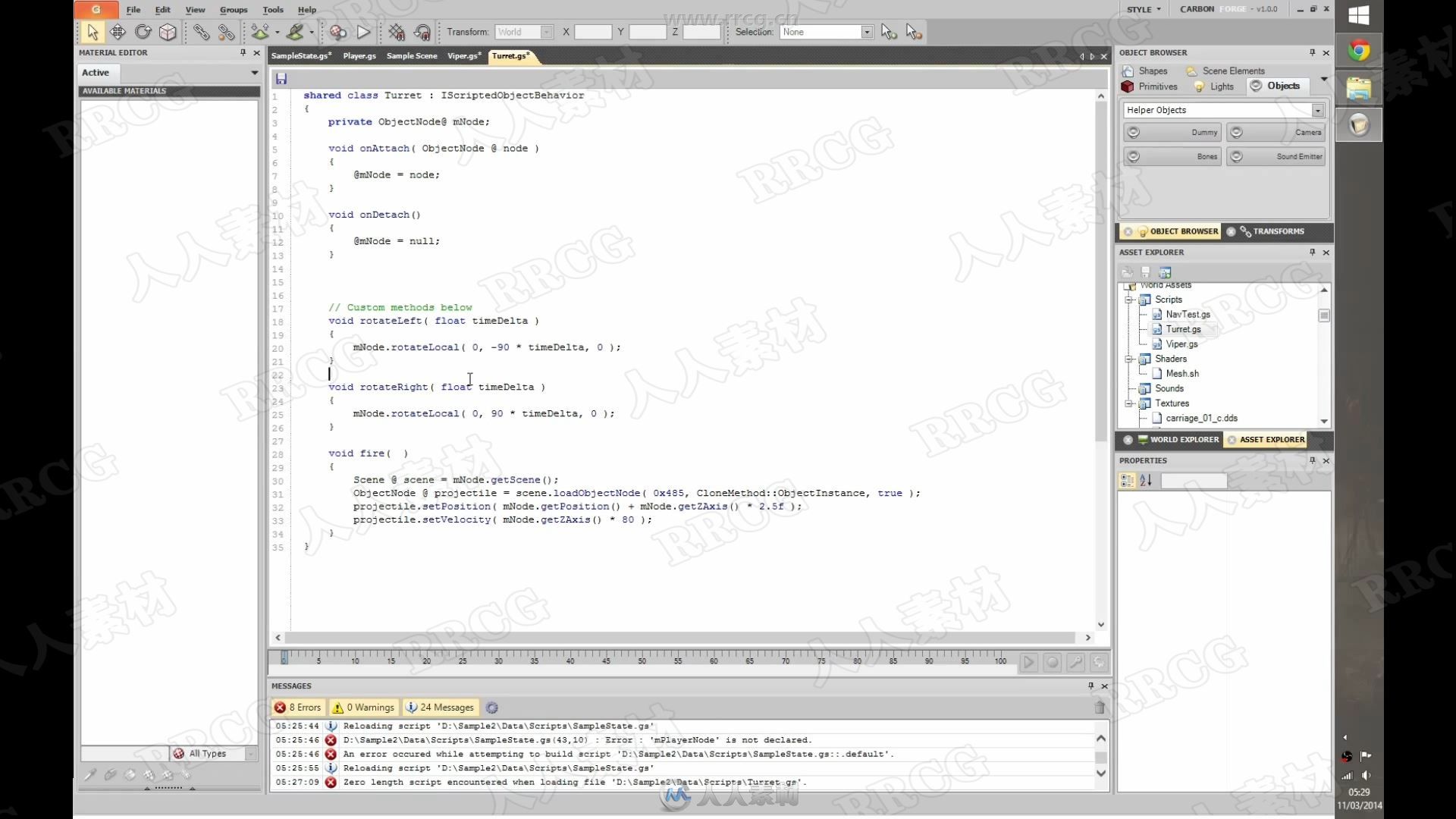Activate the Rotate tool
1456x819 pixels.
point(143,32)
